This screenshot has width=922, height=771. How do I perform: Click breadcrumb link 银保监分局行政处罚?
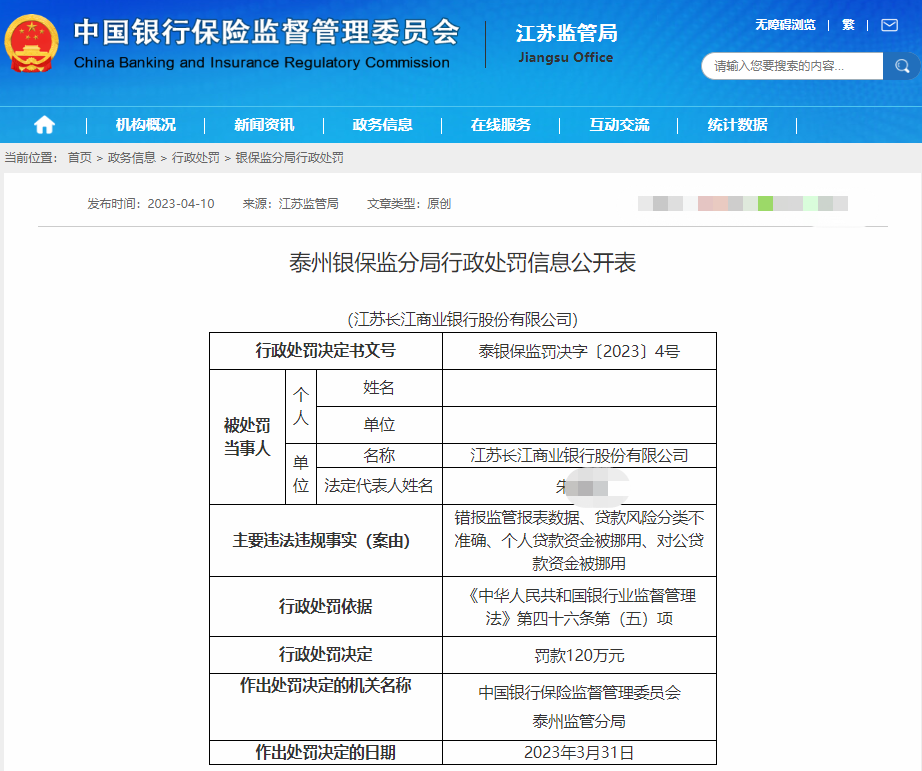coord(290,158)
